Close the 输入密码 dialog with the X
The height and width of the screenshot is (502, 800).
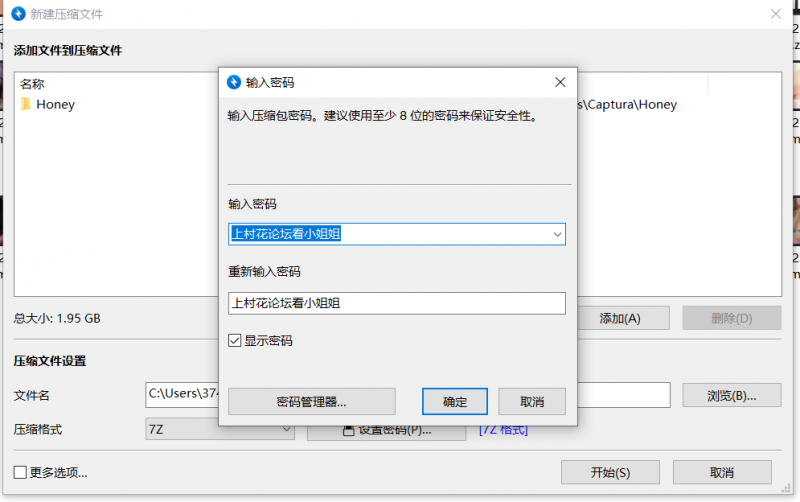(560, 82)
